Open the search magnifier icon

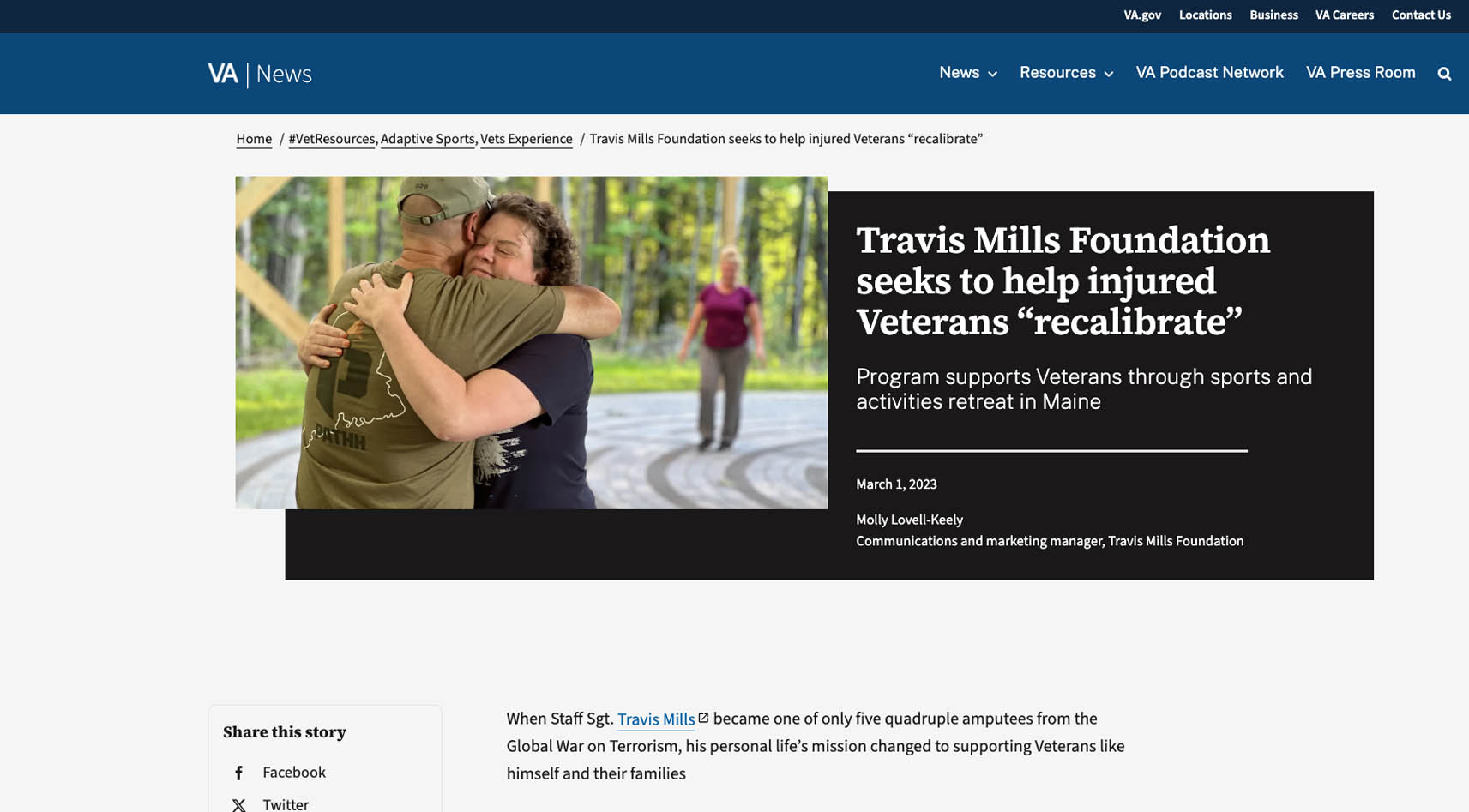[x=1444, y=74]
